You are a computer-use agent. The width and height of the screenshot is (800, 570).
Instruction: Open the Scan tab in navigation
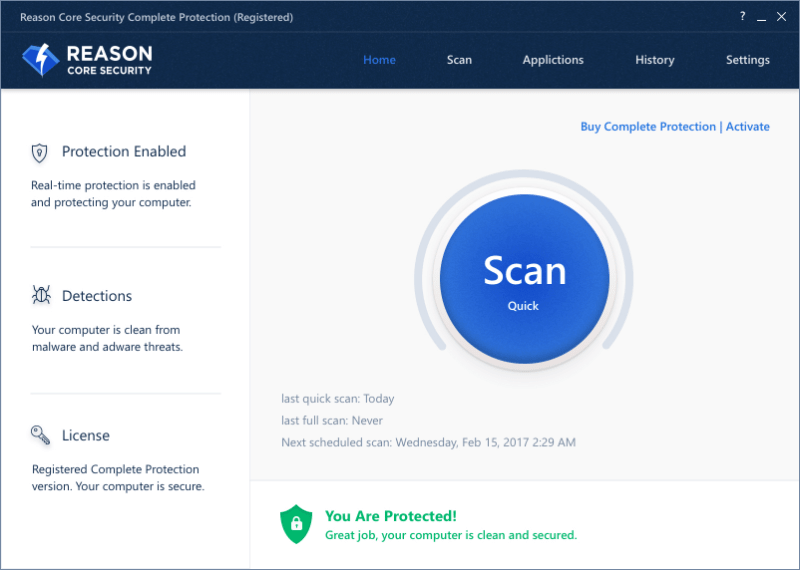coord(459,60)
